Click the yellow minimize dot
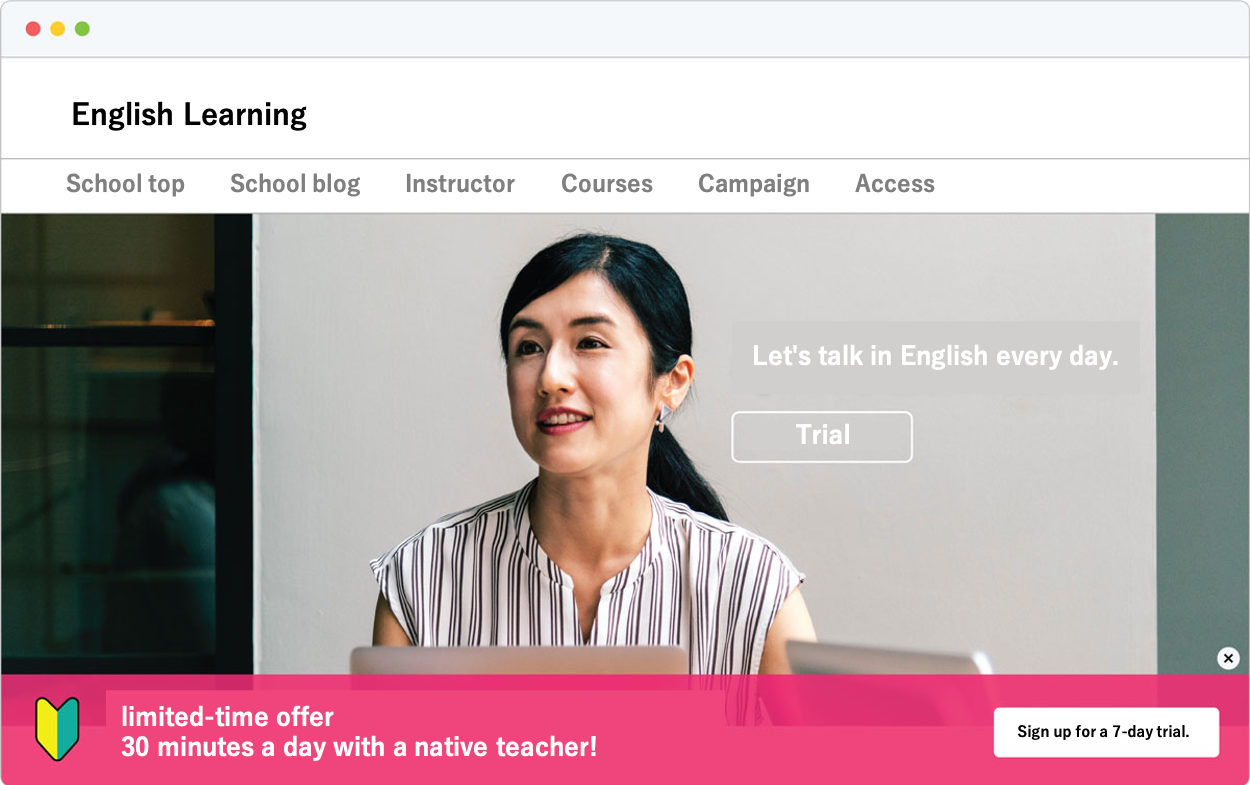1250x785 pixels. pyautogui.click(x=58, y=29)
